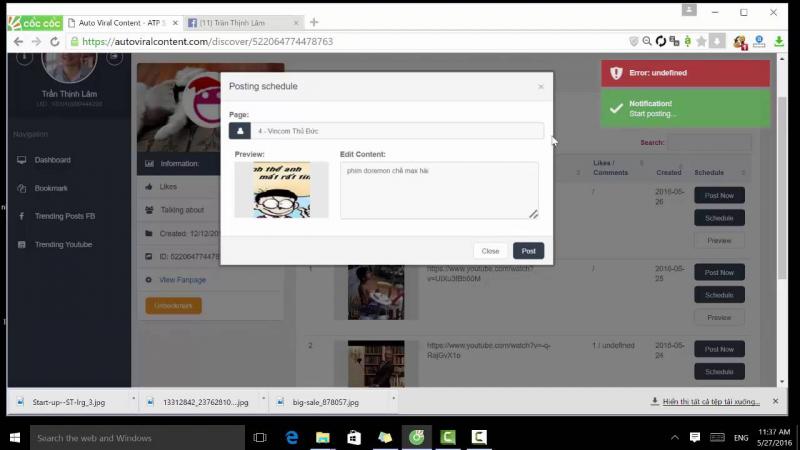This screenshot has height=450, width=800.
Task: Close the downloads bar with X
Action: tap(776, 402)
